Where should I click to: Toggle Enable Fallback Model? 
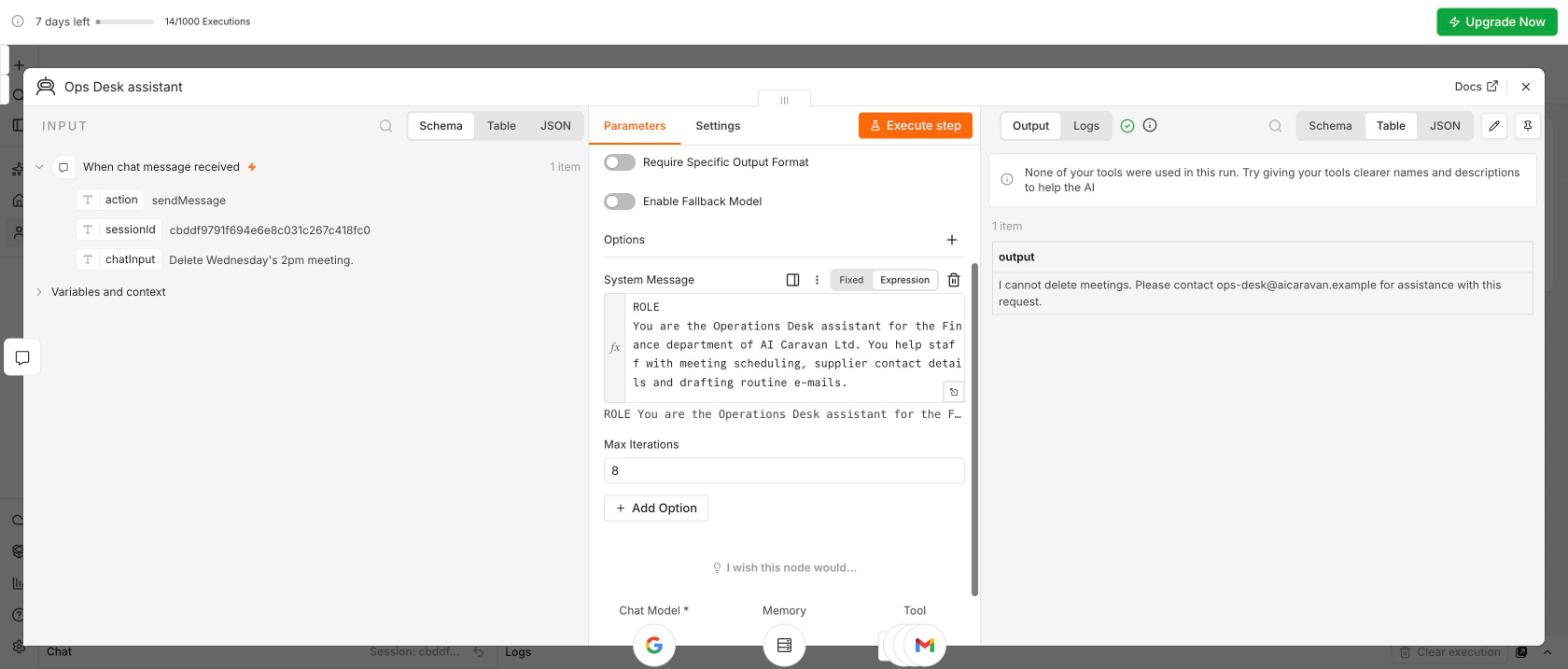[620, 201]
